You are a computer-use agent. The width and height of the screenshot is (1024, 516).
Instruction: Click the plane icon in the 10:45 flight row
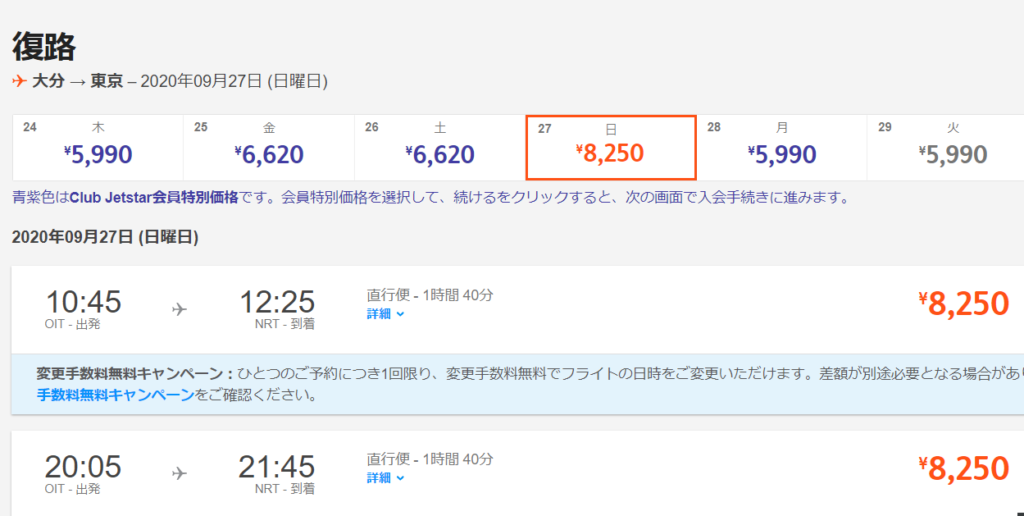tap(179, 309)
